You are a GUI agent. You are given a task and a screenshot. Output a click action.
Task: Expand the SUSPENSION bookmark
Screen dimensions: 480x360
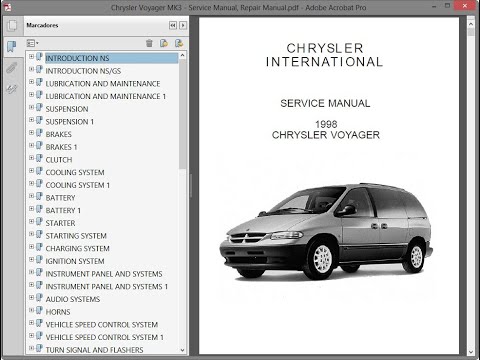point(31,107)
